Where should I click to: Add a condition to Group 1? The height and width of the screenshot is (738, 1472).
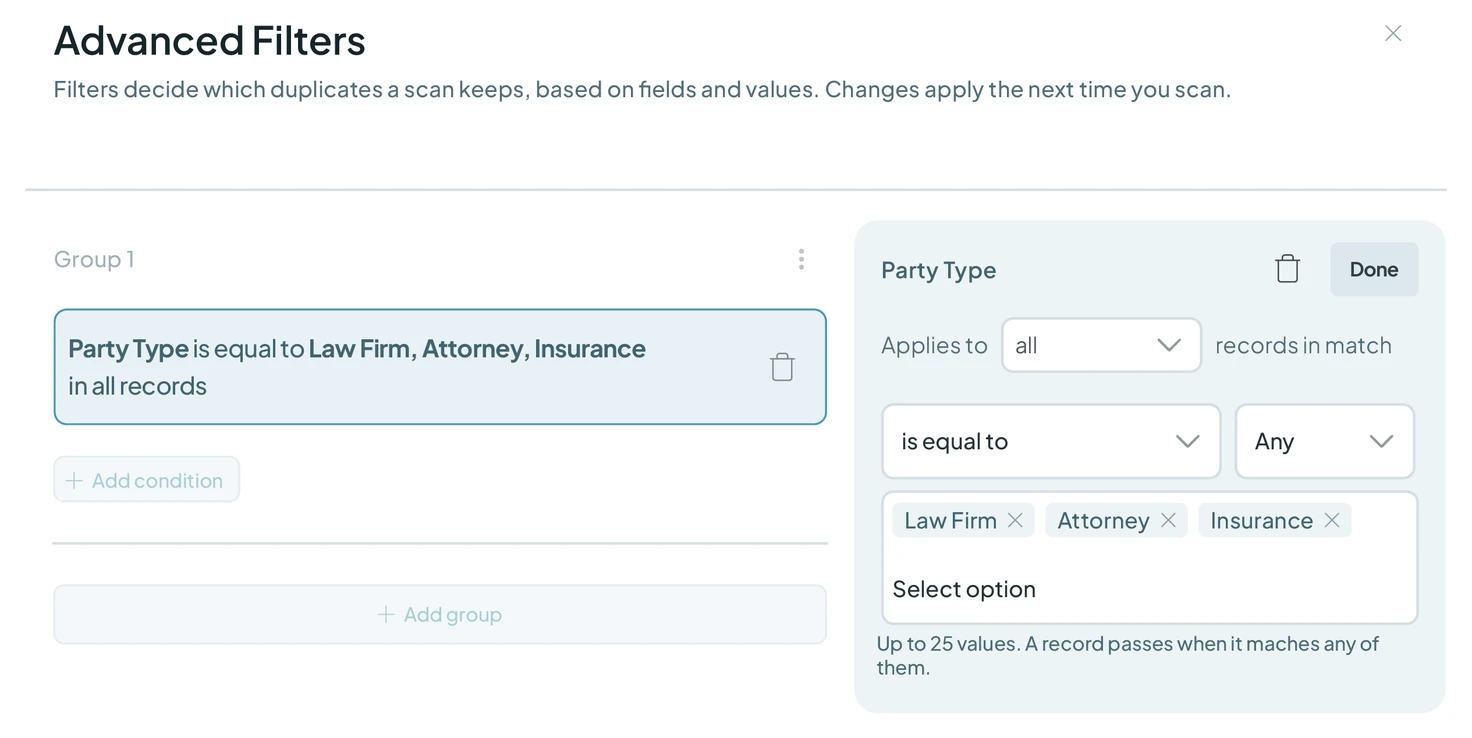[146, 480]
